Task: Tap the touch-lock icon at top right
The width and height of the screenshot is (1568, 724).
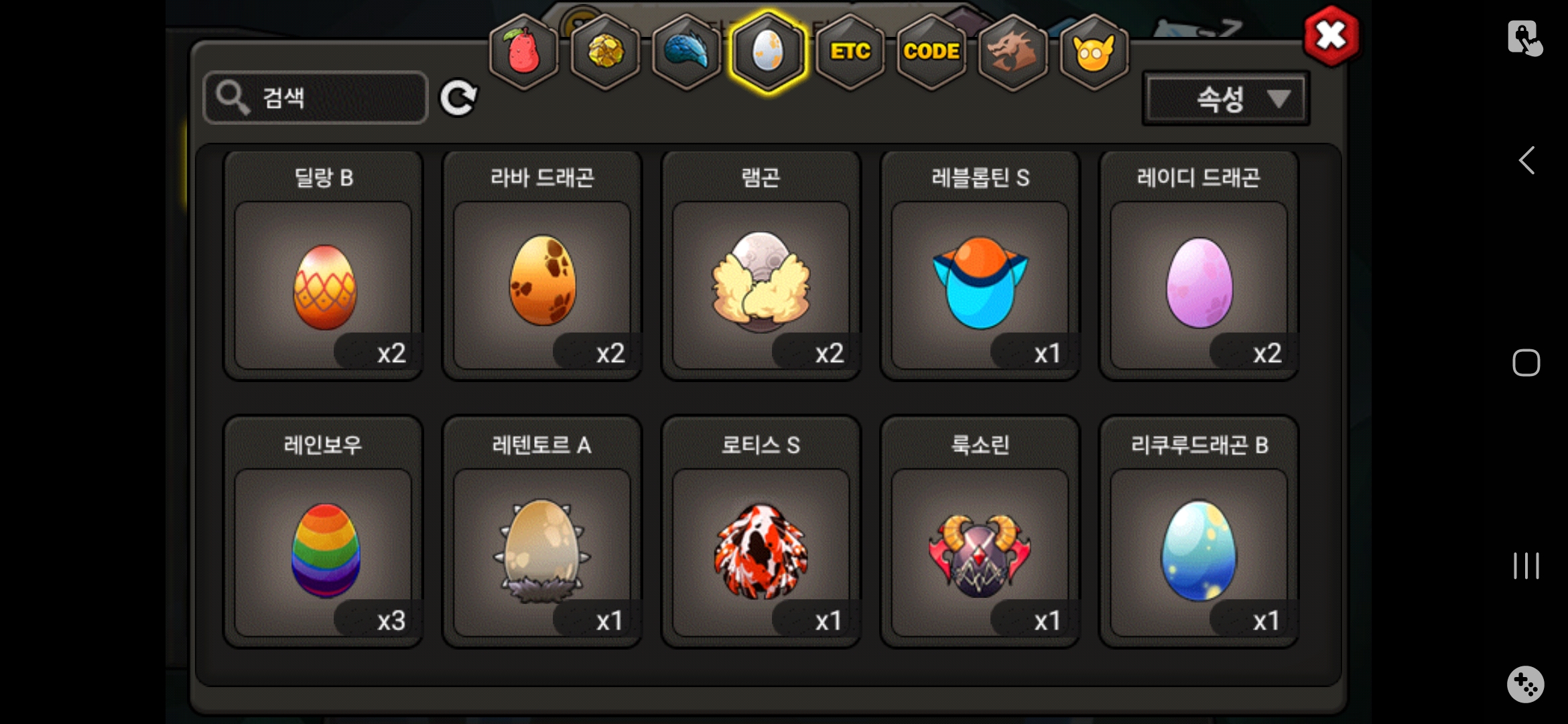Action: 1525,38
